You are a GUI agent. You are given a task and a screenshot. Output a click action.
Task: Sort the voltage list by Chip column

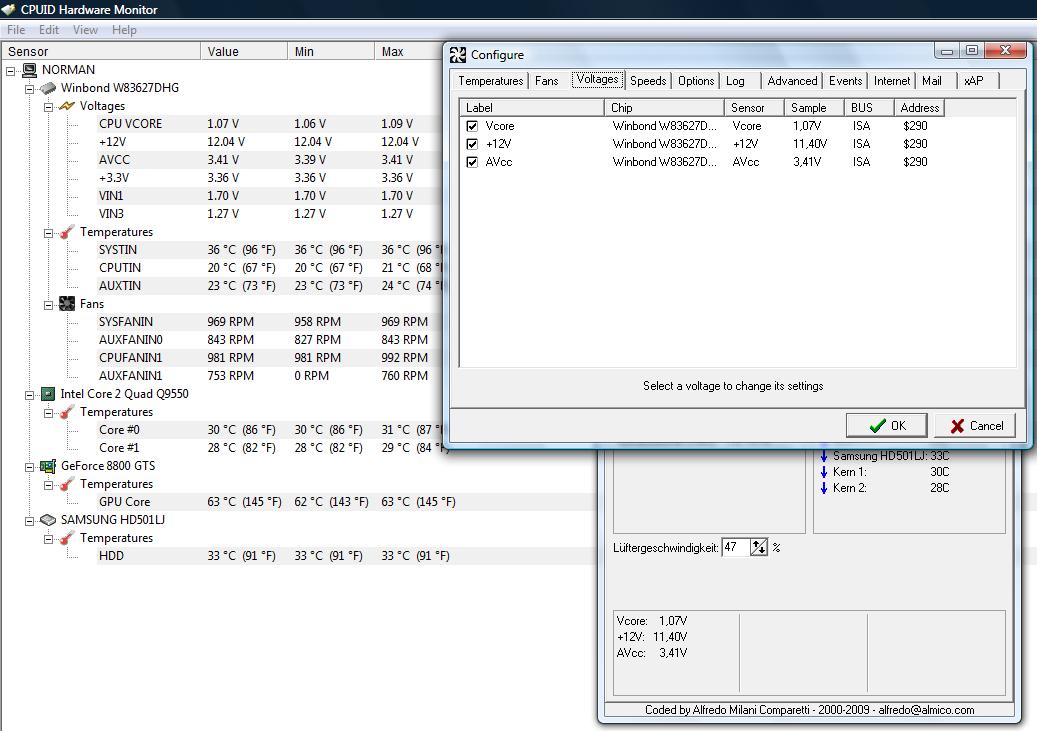point(664,108)
